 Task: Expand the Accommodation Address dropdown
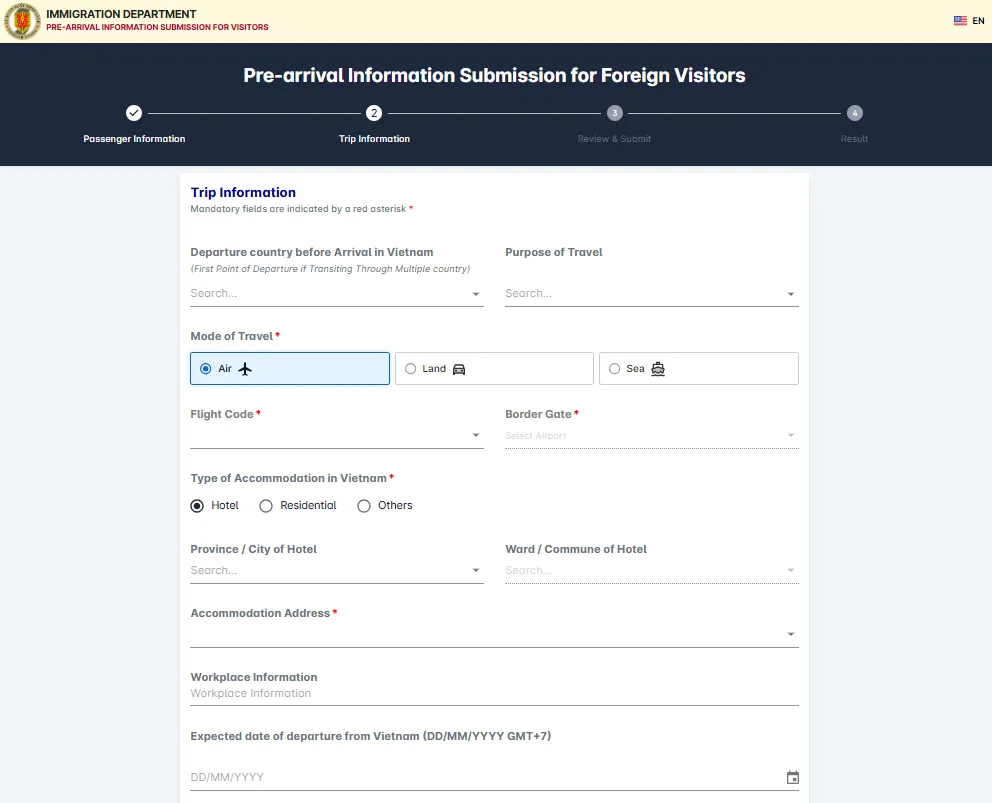click(x=494, y=634)
